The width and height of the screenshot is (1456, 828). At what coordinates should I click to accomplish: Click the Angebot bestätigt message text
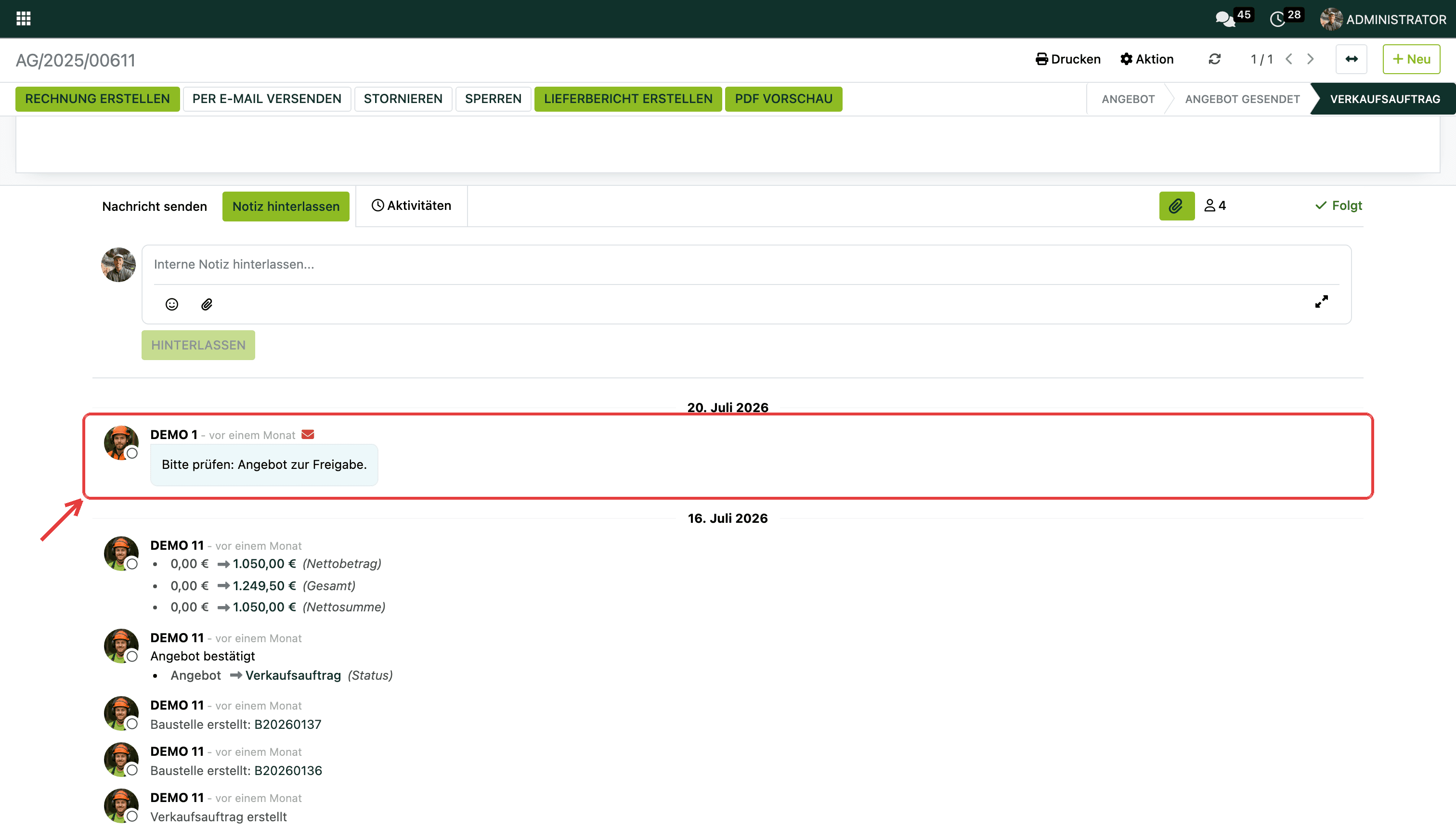pos(203,656)
